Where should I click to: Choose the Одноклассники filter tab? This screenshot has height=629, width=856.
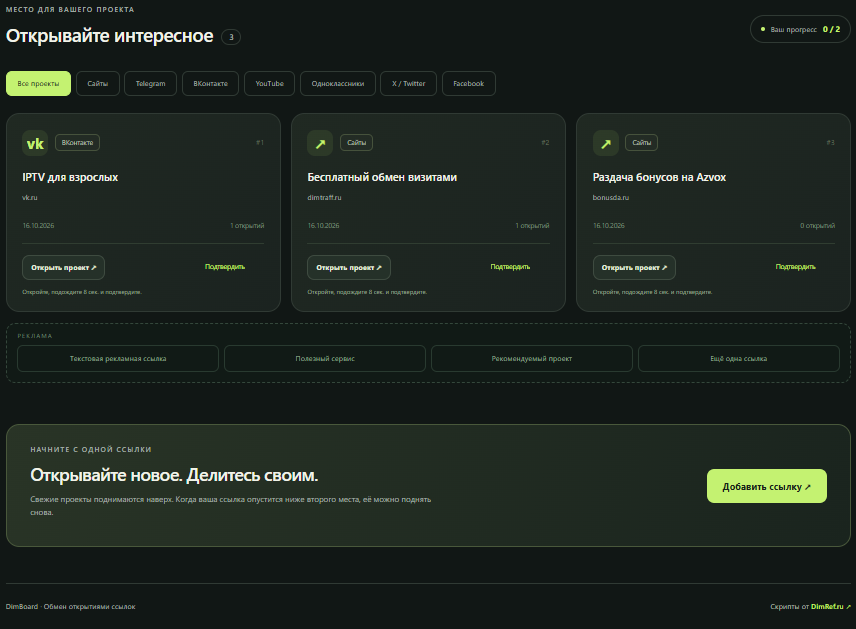point(338,84)
